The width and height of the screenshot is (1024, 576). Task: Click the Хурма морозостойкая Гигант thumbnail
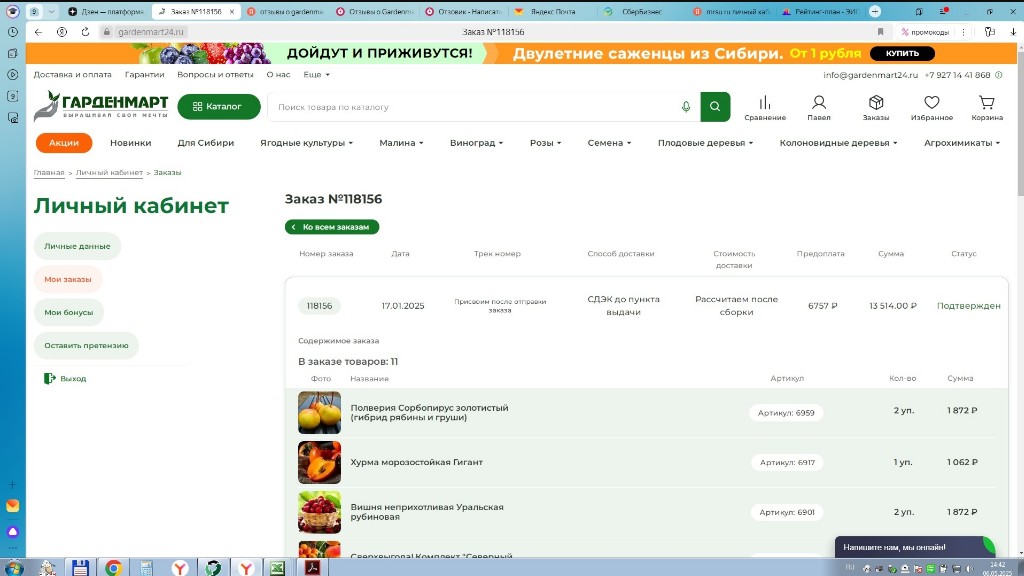tap(319, 462)
